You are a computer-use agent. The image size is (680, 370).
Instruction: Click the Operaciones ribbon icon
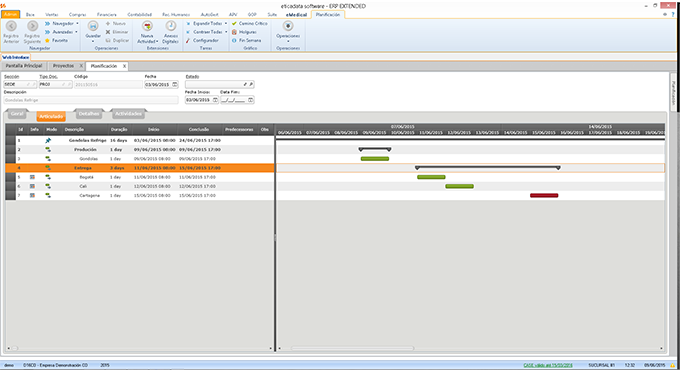pyautogui.click(x=288, y=26)
